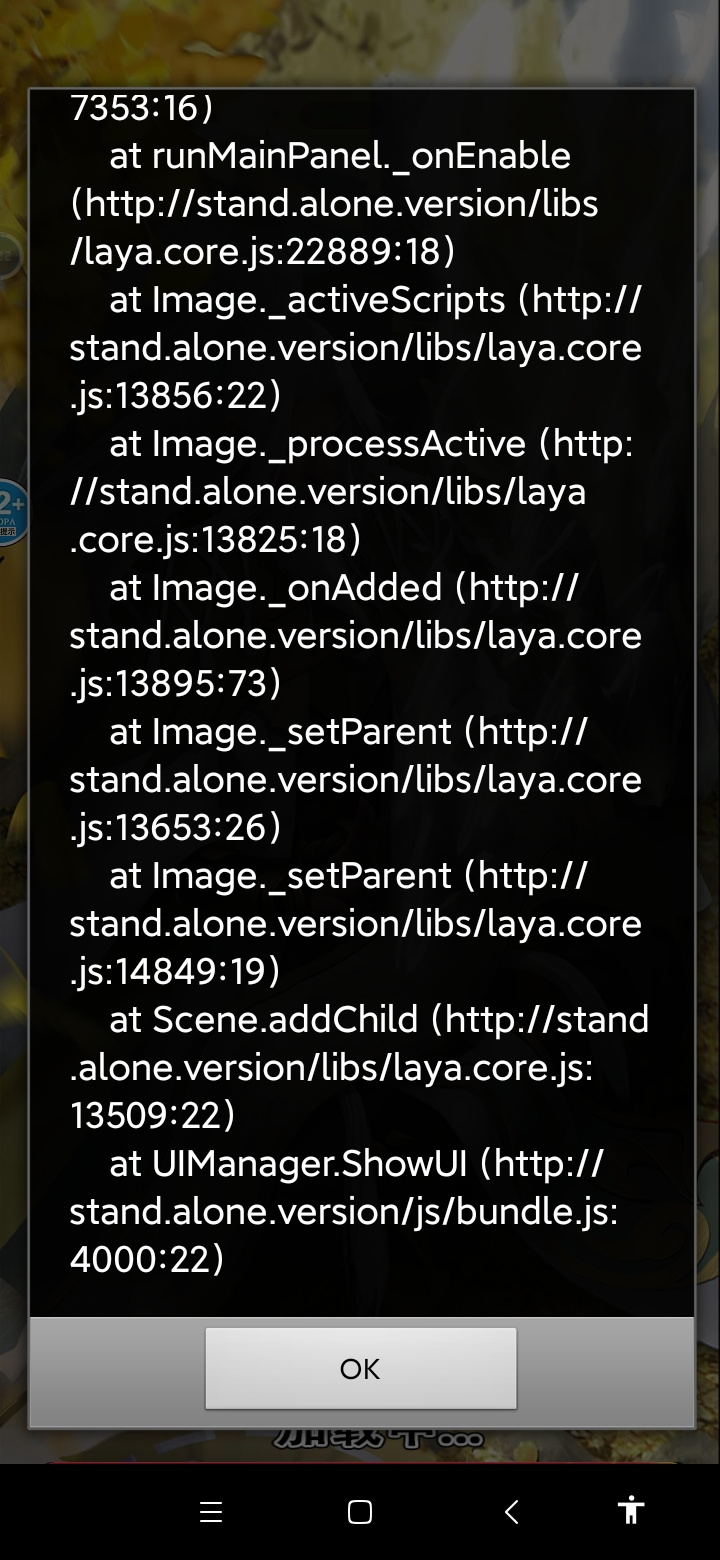The image size is (720, 1560).
Task: Tap the square home navigation icon
Action: coord(360,1511)
